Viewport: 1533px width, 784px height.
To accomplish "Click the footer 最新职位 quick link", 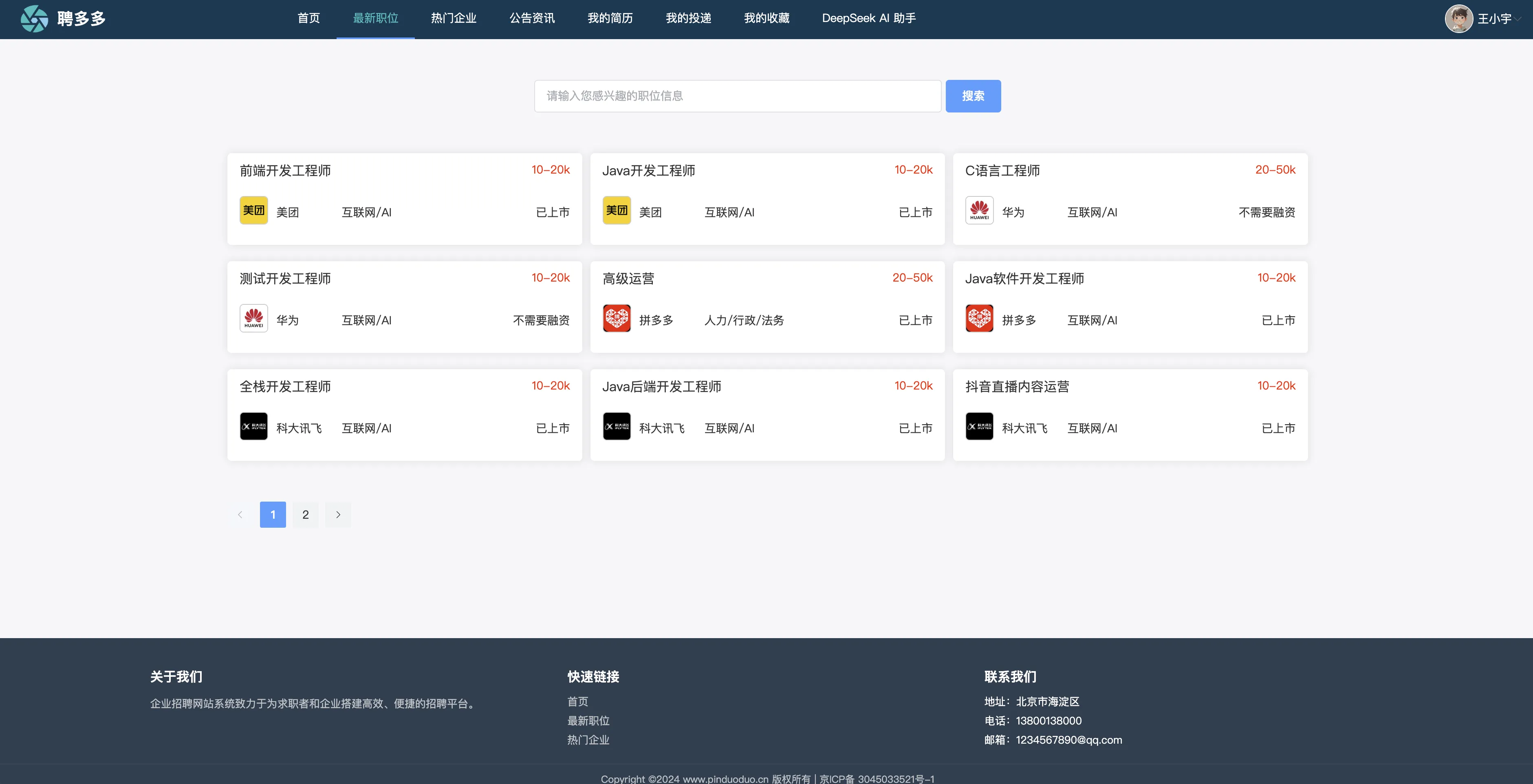I will [588, 720].
